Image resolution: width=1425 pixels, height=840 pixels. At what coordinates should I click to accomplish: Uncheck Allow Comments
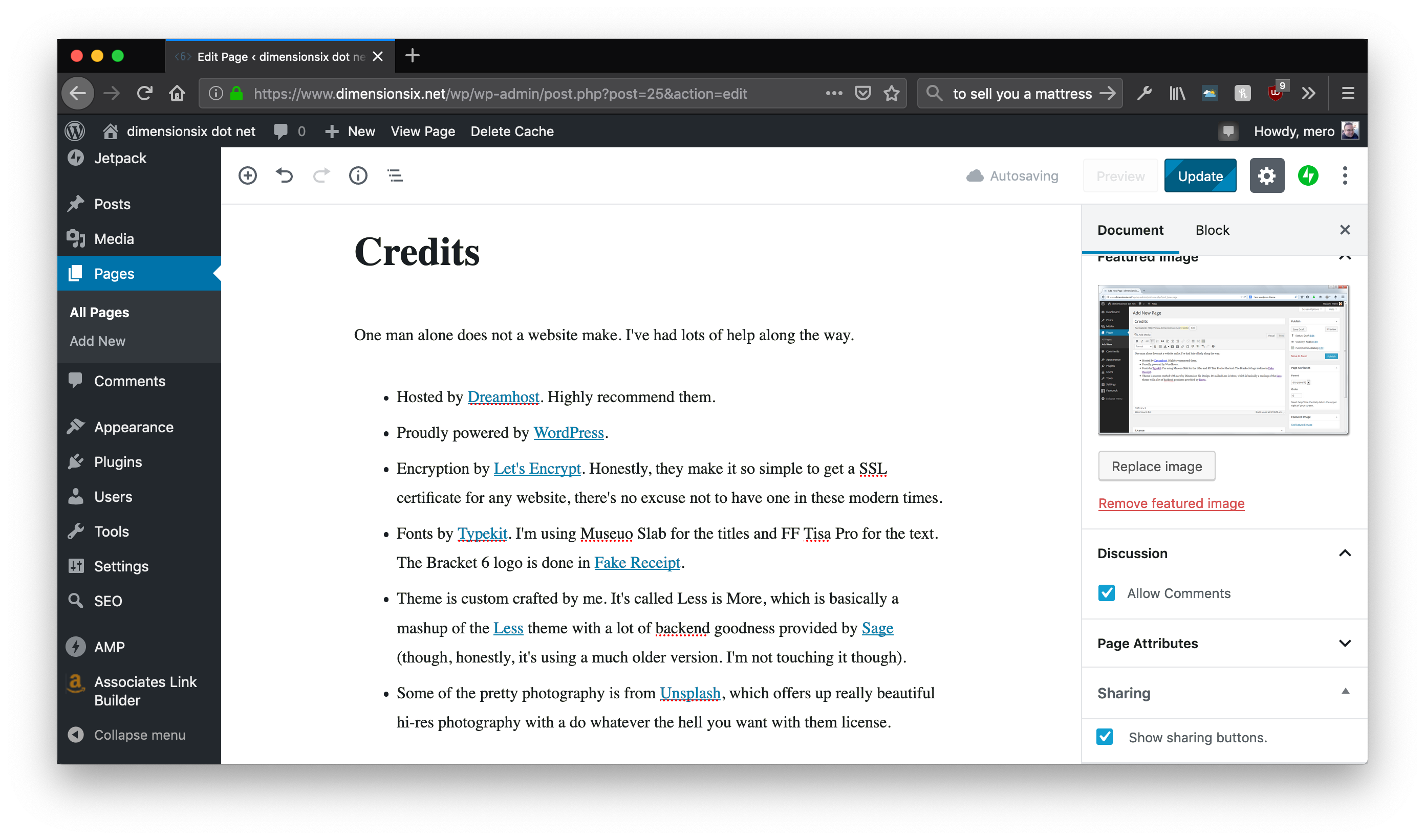pyautogui.click(x=1106, y=592)
